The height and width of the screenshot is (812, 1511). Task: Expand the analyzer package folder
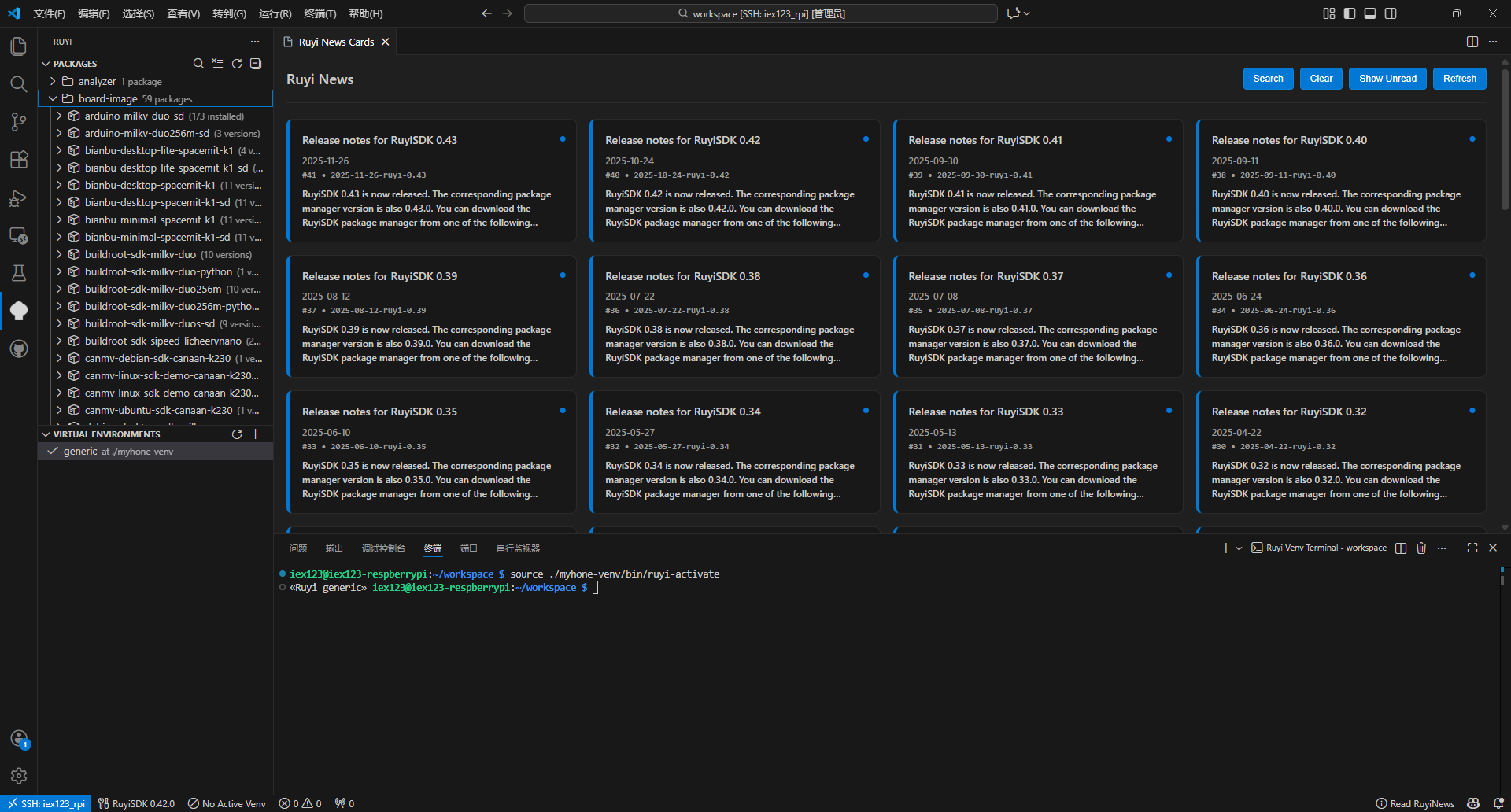[x=53, y=81]
